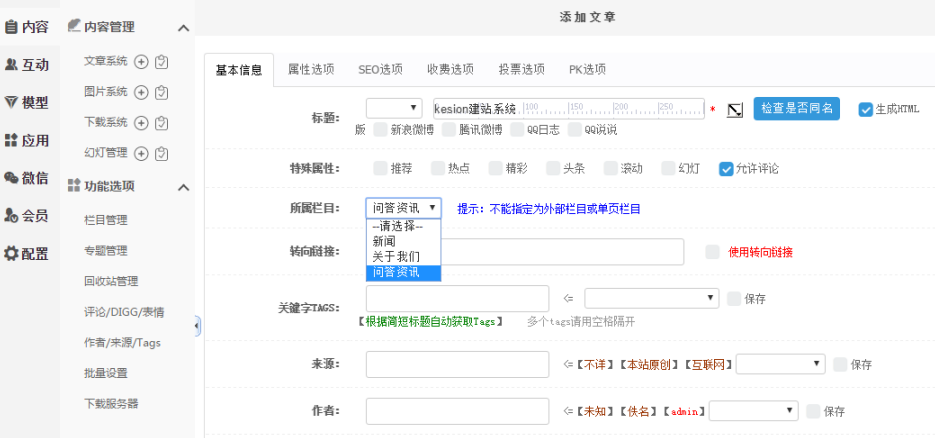The height and width of the screenshot is (438, 935).
Task: Click the clipboard icon beside 幻灯管理
Action: tap(162, 153)
